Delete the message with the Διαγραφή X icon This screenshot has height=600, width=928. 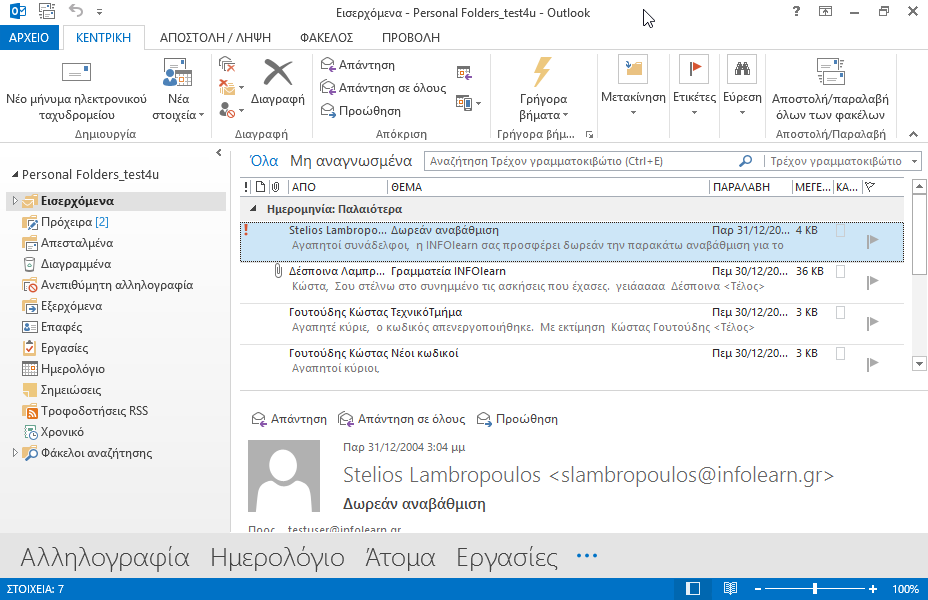278,73
